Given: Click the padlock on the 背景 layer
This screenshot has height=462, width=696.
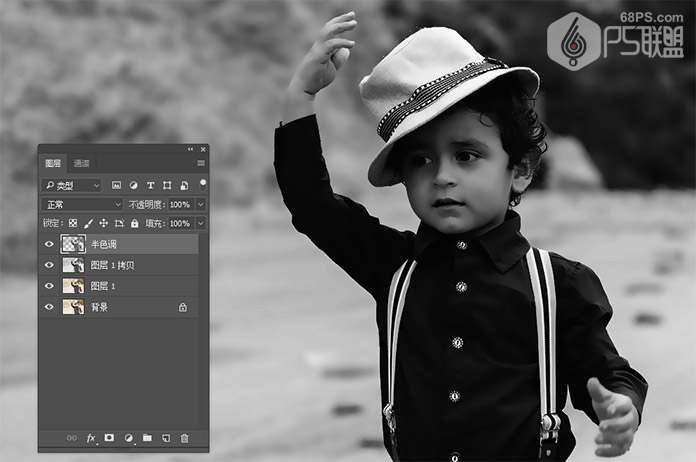Looking at the screenshot, I should coord(182,307).
